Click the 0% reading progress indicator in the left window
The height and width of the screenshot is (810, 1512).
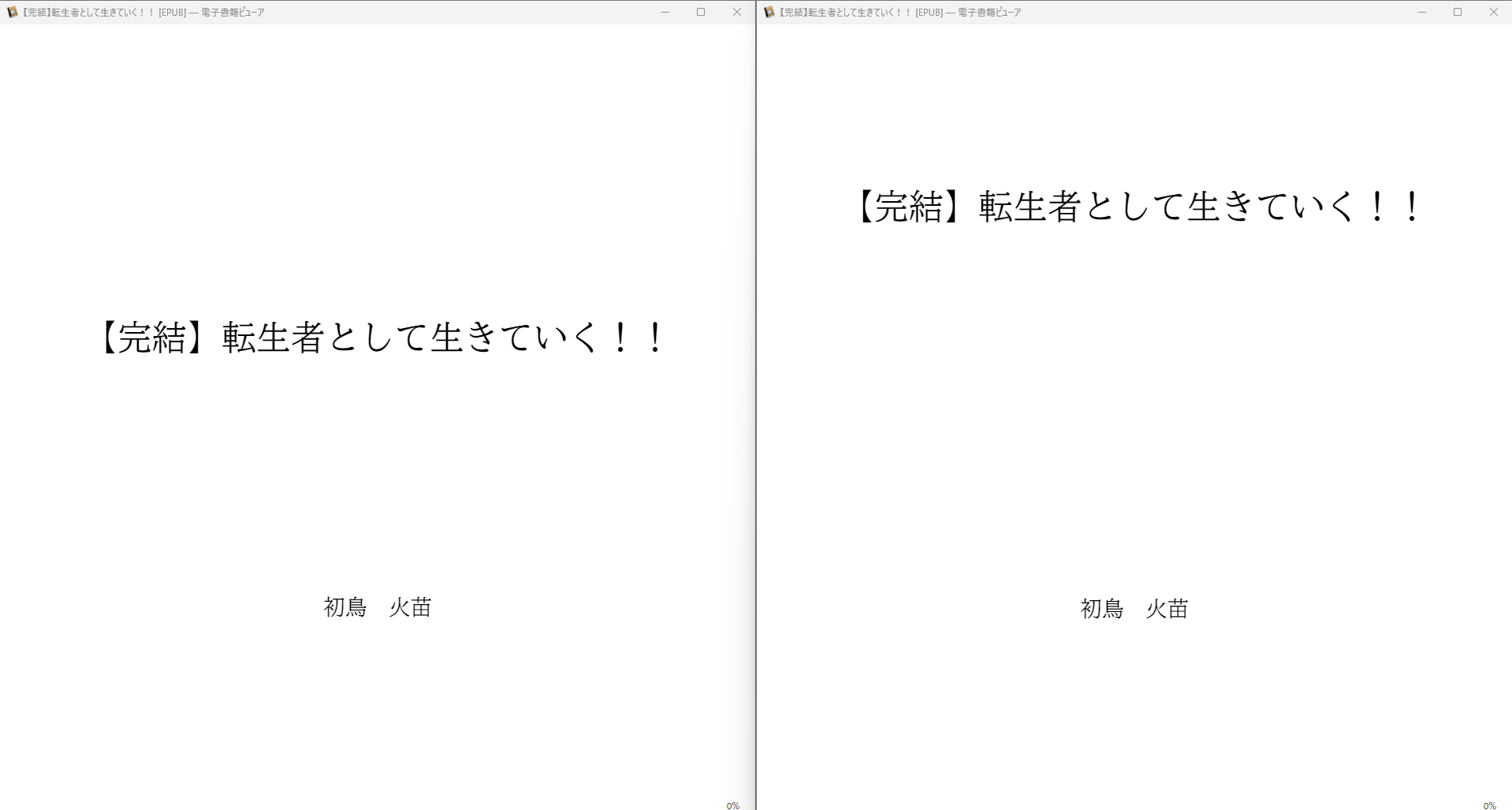[x=732, y=804]
